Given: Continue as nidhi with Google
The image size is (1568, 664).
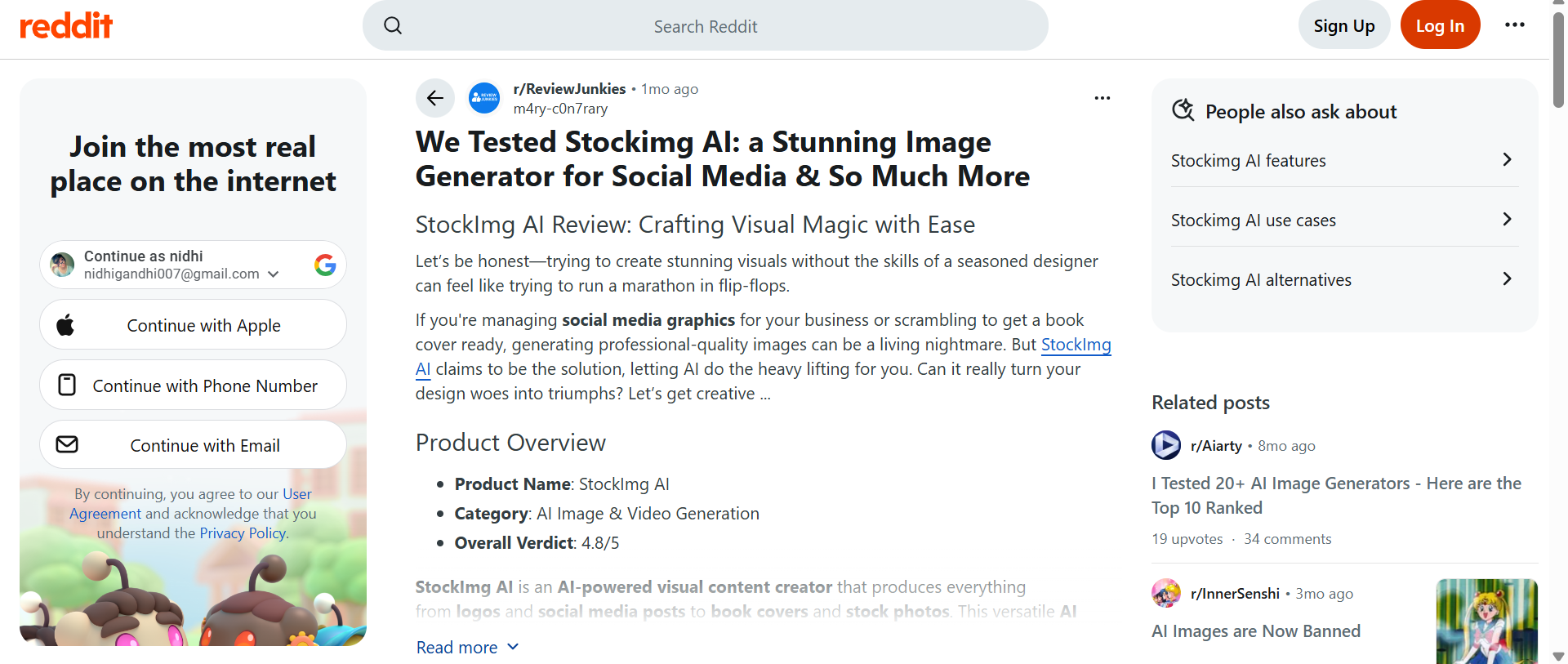Looking at the screenshot, I should 193,265.
